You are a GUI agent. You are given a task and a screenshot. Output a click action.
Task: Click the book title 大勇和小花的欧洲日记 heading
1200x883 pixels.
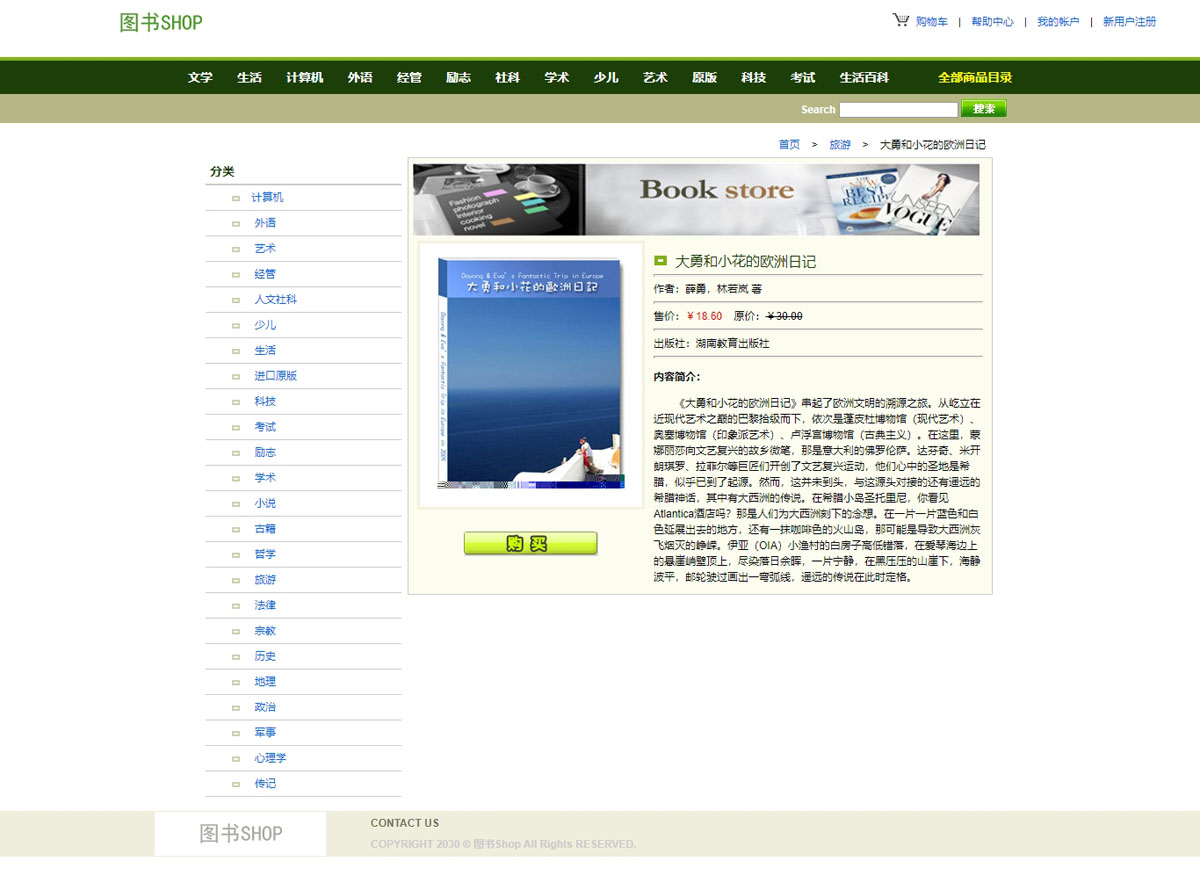745,262
